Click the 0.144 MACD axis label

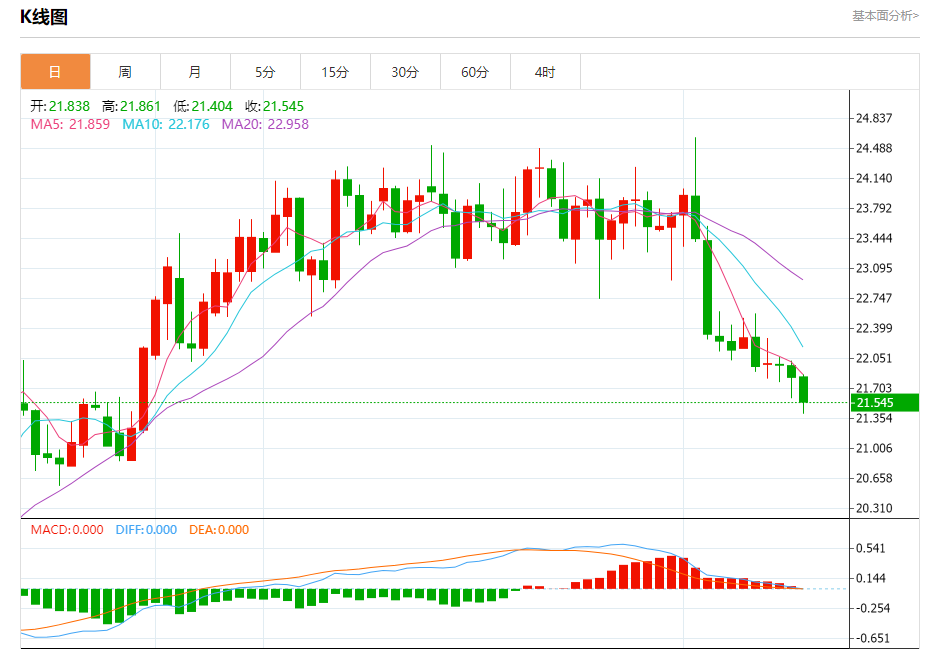[871, 578]
